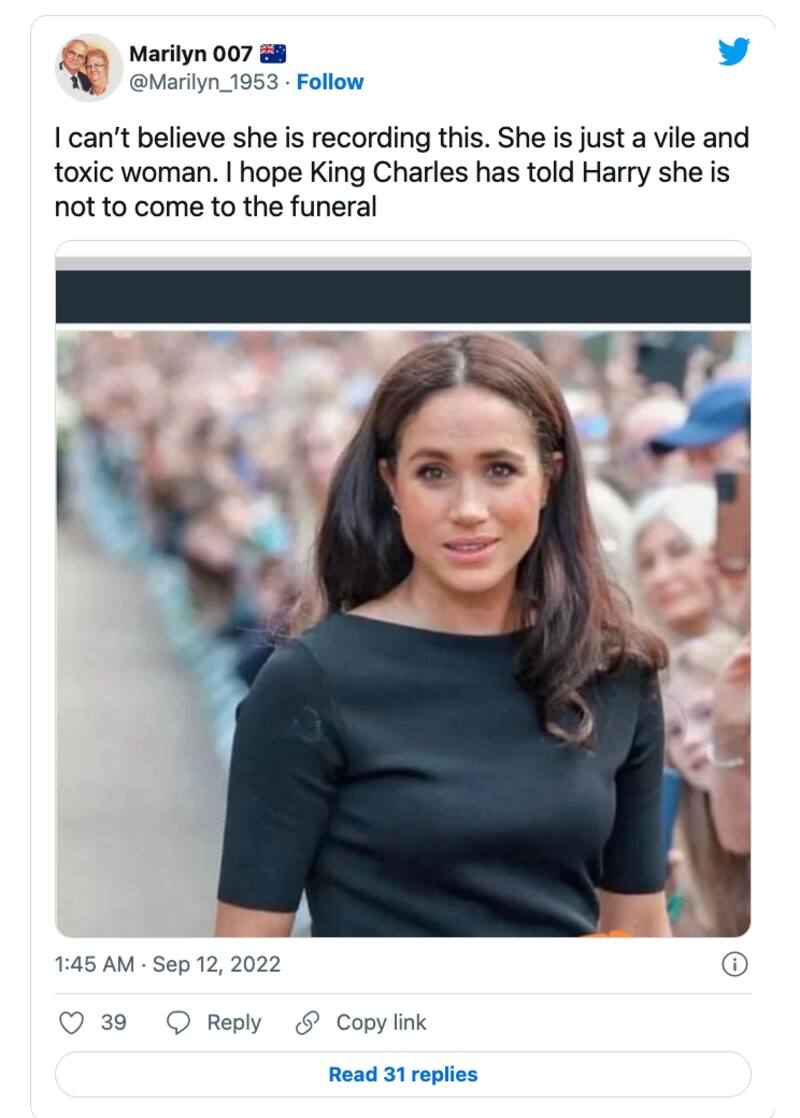Open the 1:45 AM Sep 12, 2022 timestamp
800x1118 pixels.
pos(168,964)
